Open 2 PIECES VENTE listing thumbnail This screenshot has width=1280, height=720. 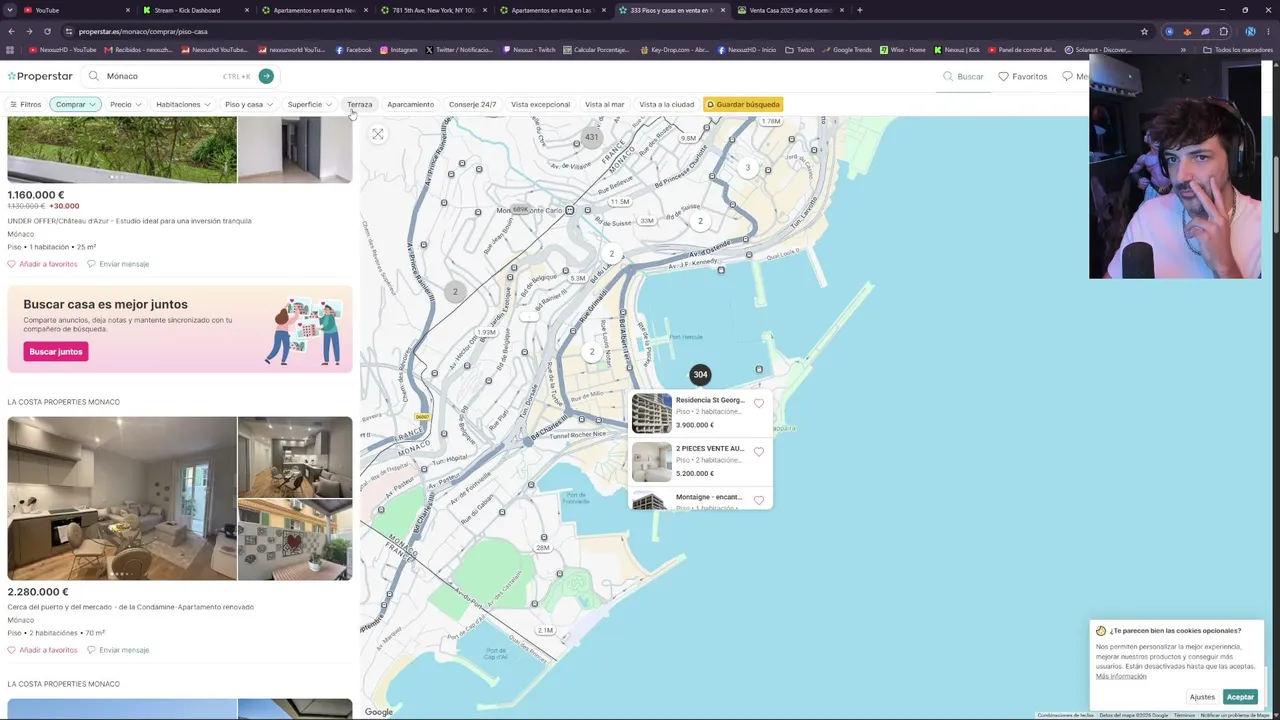point(652,462)
